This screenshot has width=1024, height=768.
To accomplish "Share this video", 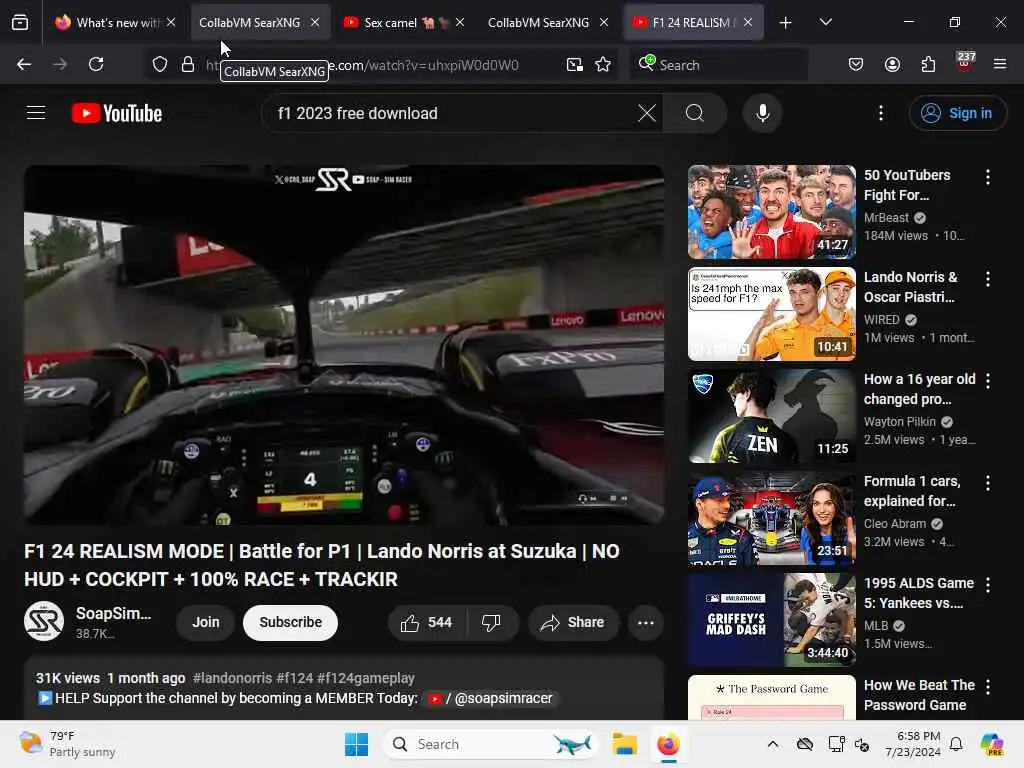I will coord(573,622).
